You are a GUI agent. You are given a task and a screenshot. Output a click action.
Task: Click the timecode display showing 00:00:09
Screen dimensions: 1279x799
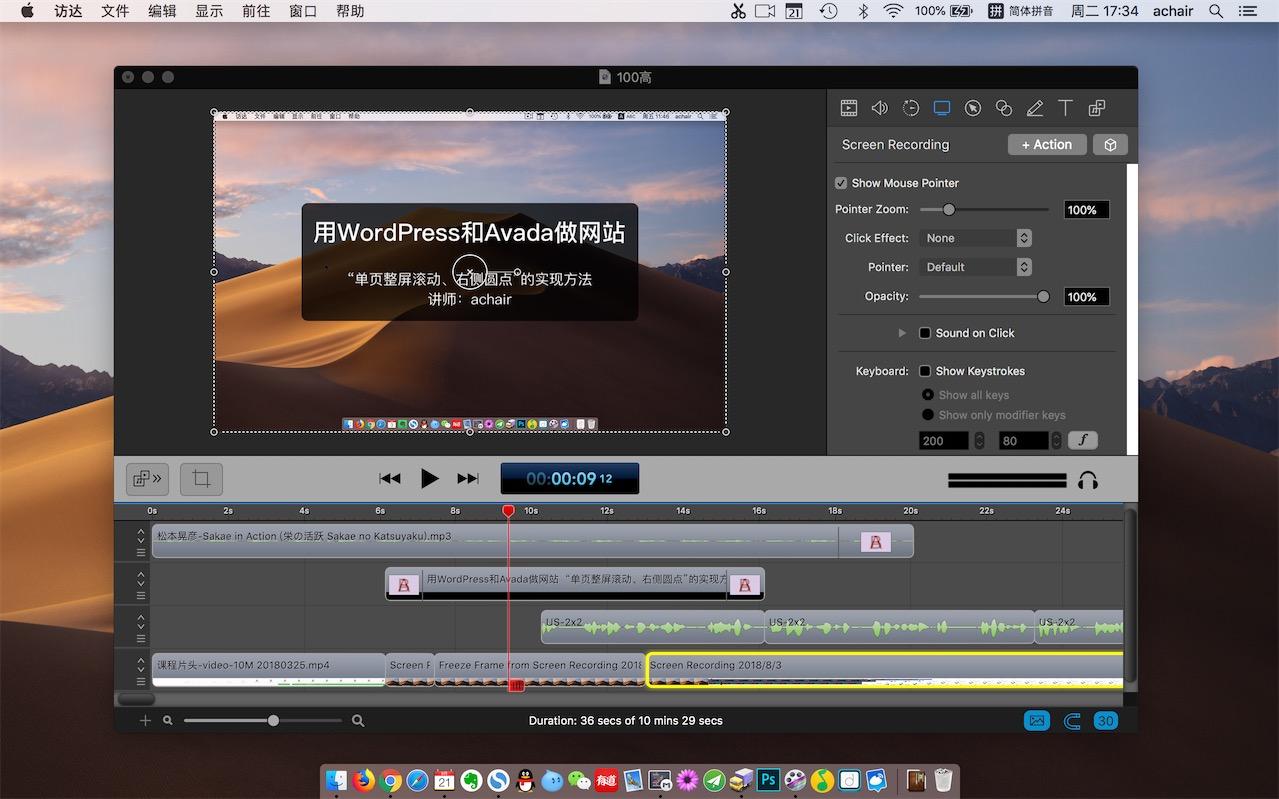(570, 479)
